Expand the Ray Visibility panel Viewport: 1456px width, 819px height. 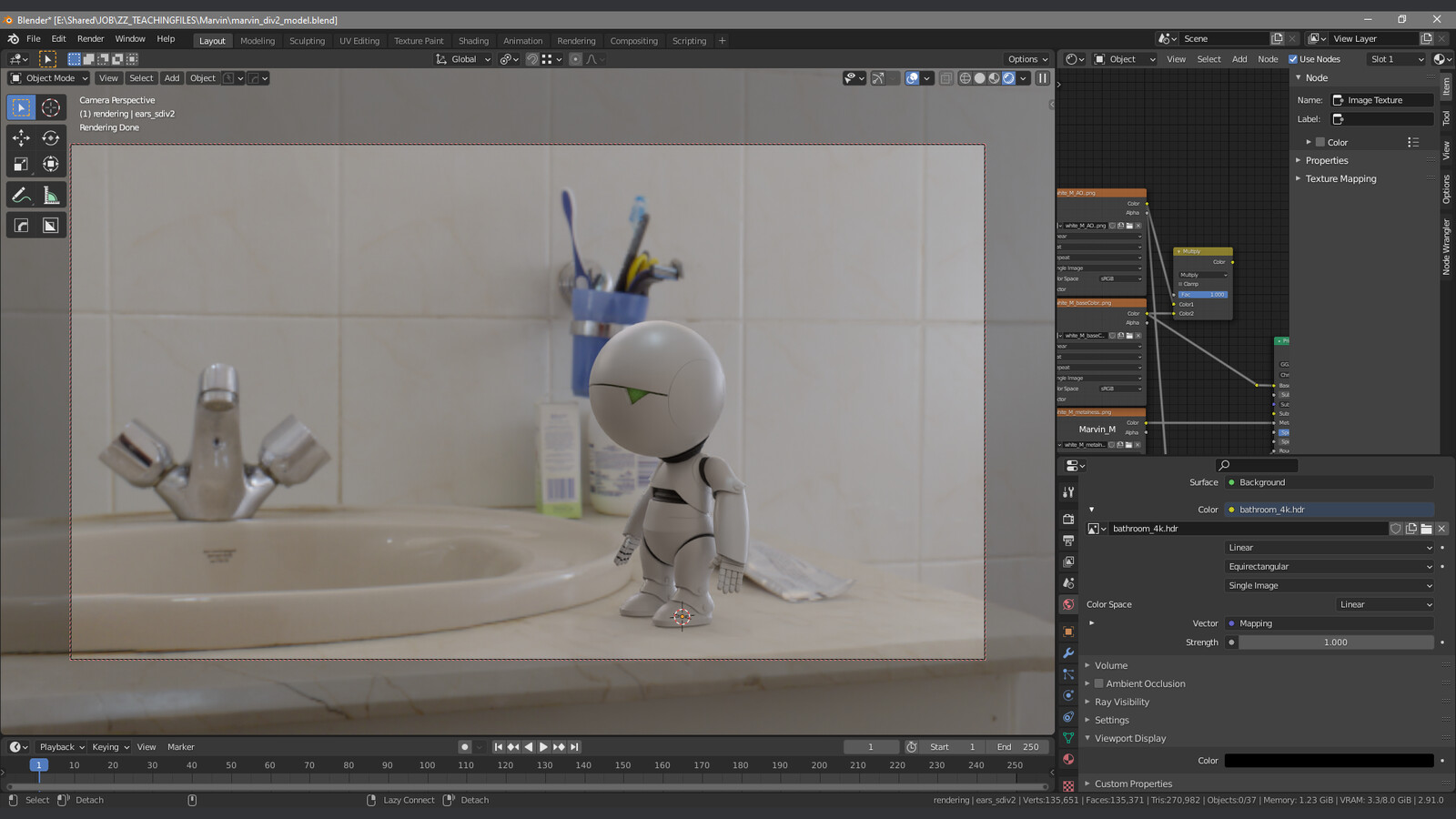coord(1121,702)
